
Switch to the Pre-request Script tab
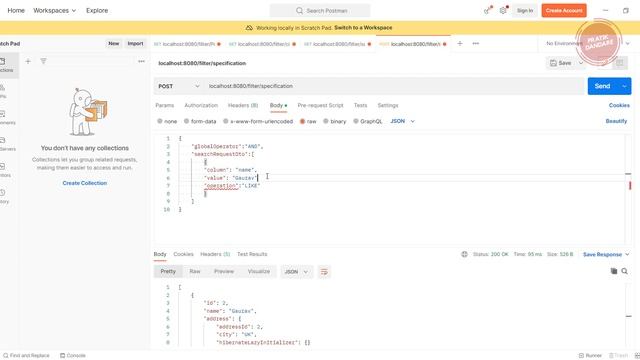[x=320, y=105]
